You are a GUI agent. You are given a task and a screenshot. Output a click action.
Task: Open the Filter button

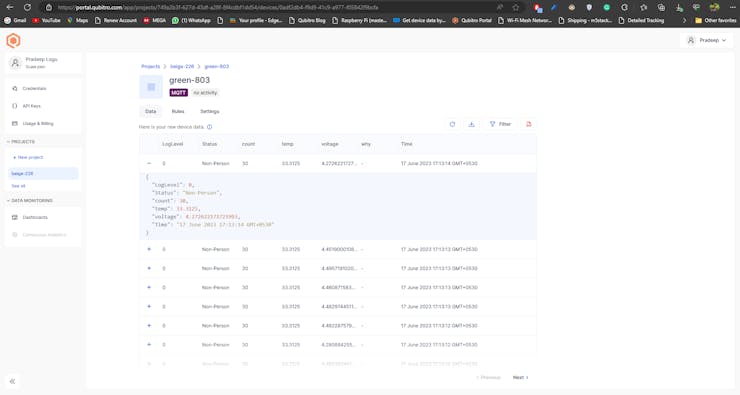pyautogui.click(x=500, y=125)
